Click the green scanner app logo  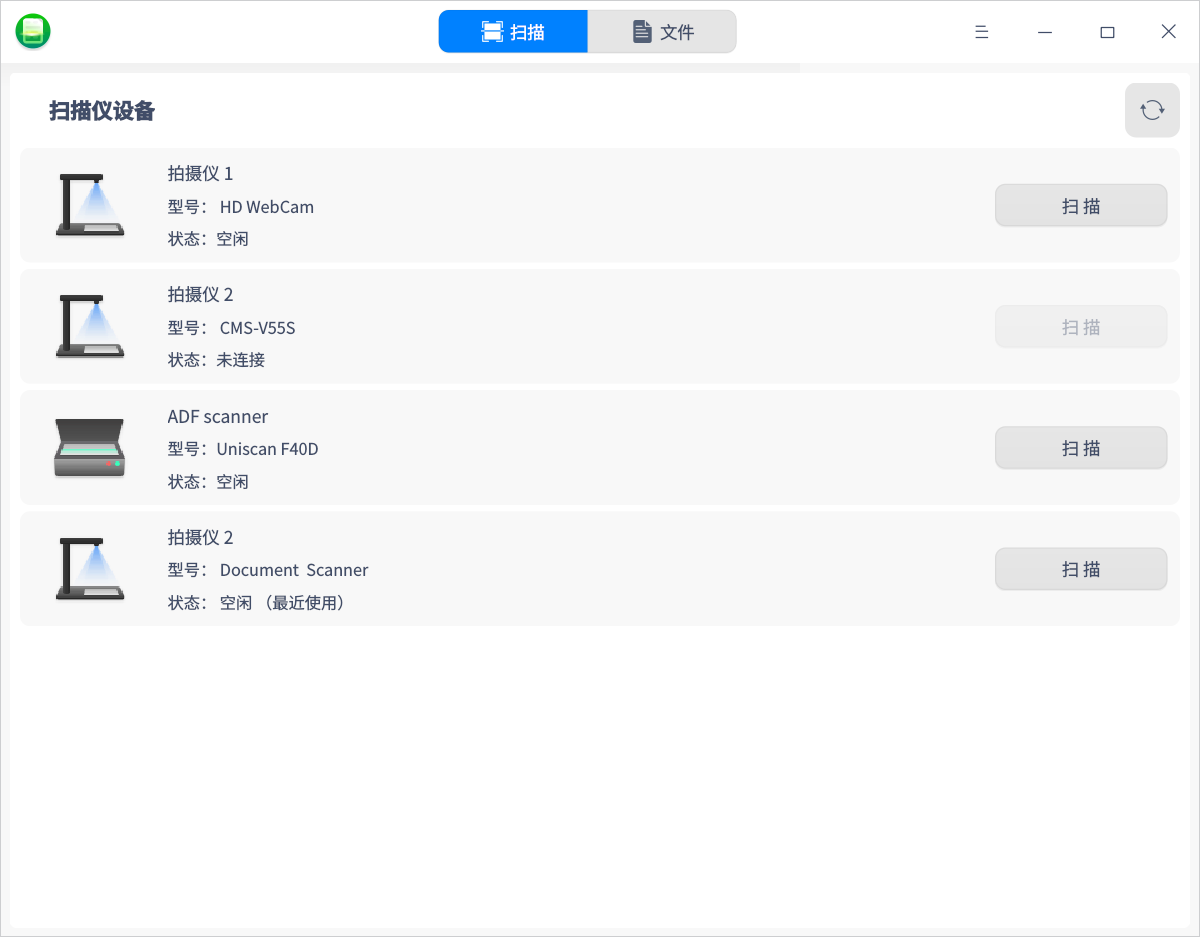33,32
